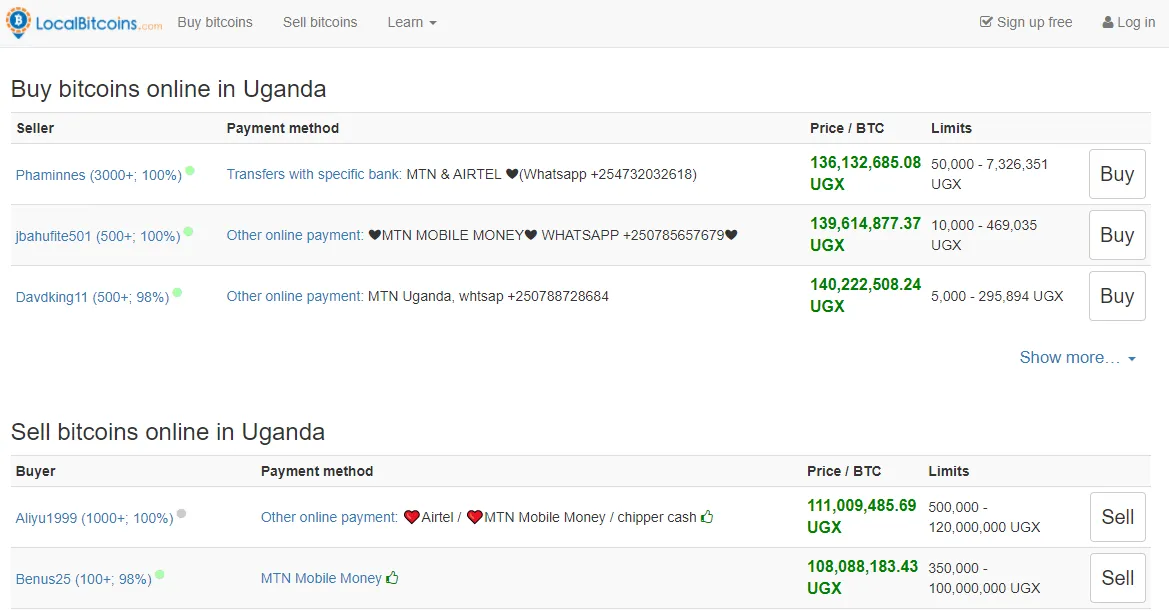
Task: Click the Seller column header
Action: click(35, 128)
